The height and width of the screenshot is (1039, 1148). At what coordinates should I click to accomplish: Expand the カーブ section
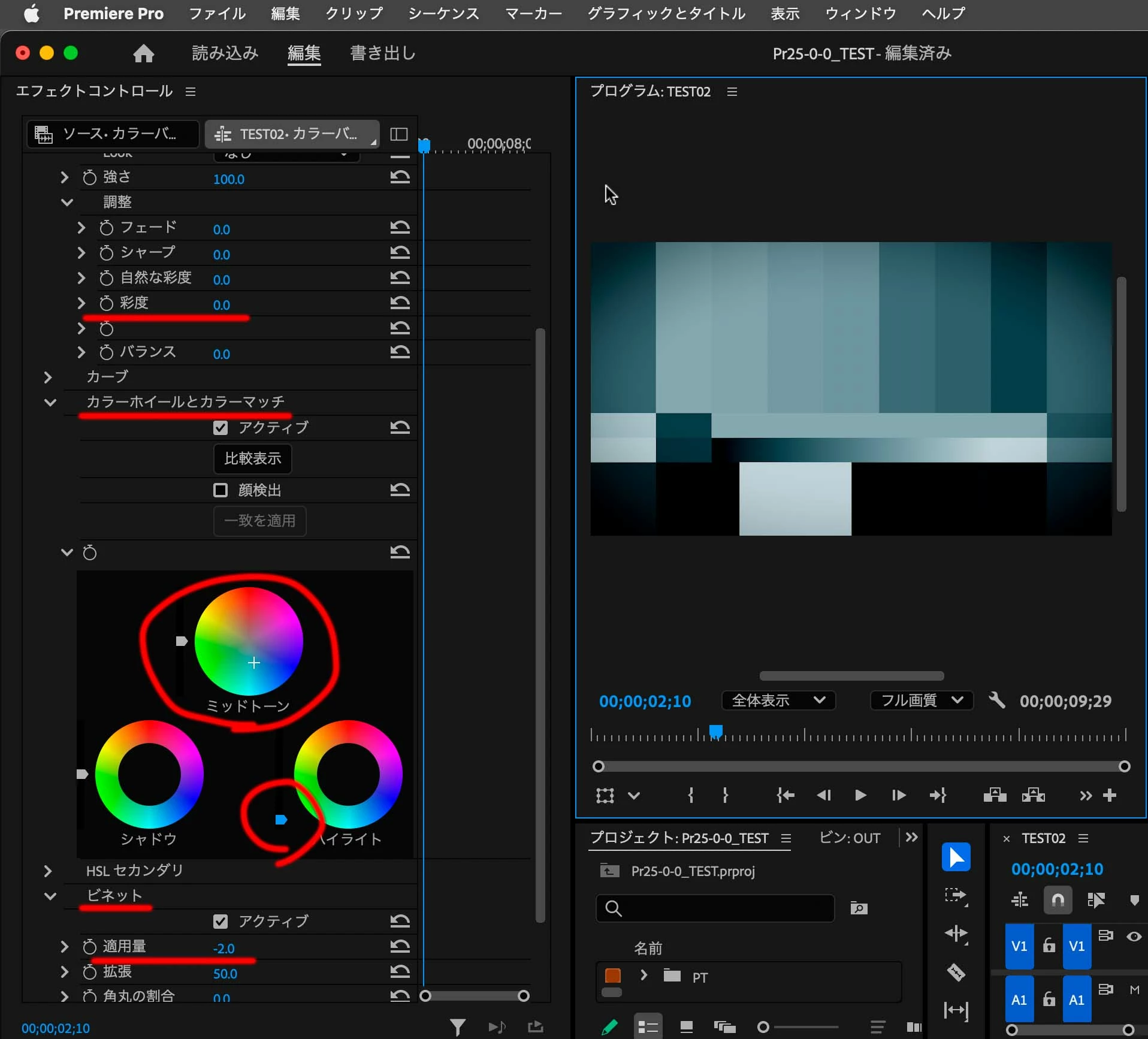pos(48,377)
